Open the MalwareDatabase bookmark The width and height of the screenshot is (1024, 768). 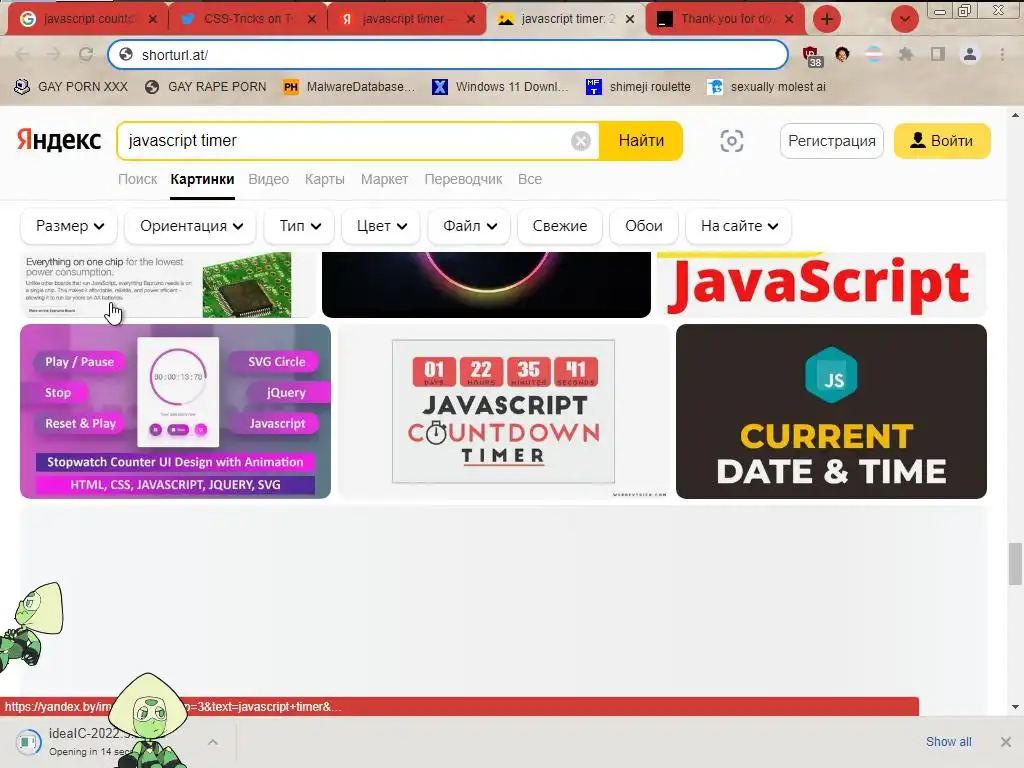point(350,87)
